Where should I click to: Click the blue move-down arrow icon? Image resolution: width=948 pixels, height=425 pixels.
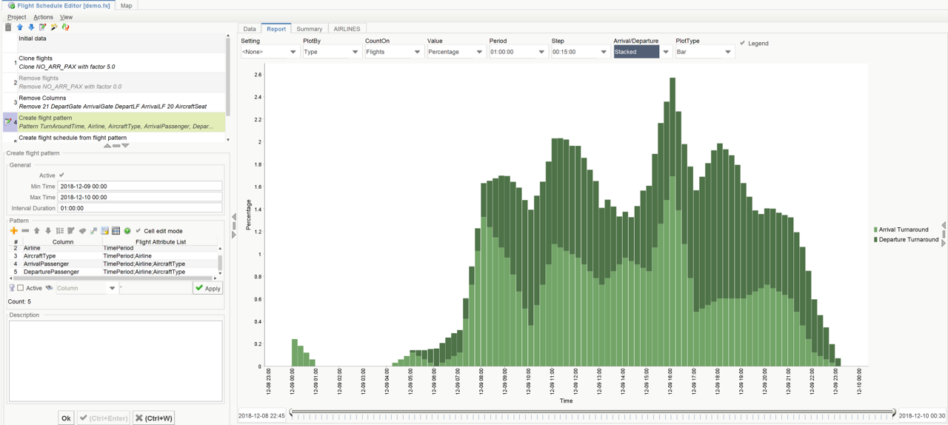click(30, 27)
